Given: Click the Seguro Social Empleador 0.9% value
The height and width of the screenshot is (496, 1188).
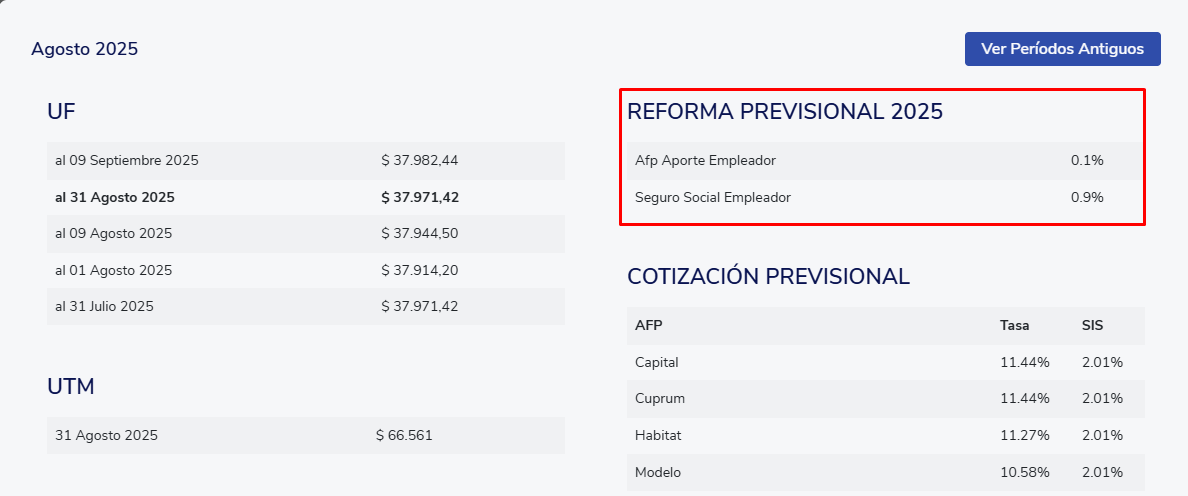Looking at the screenshot, I should tap(1087, 198).
